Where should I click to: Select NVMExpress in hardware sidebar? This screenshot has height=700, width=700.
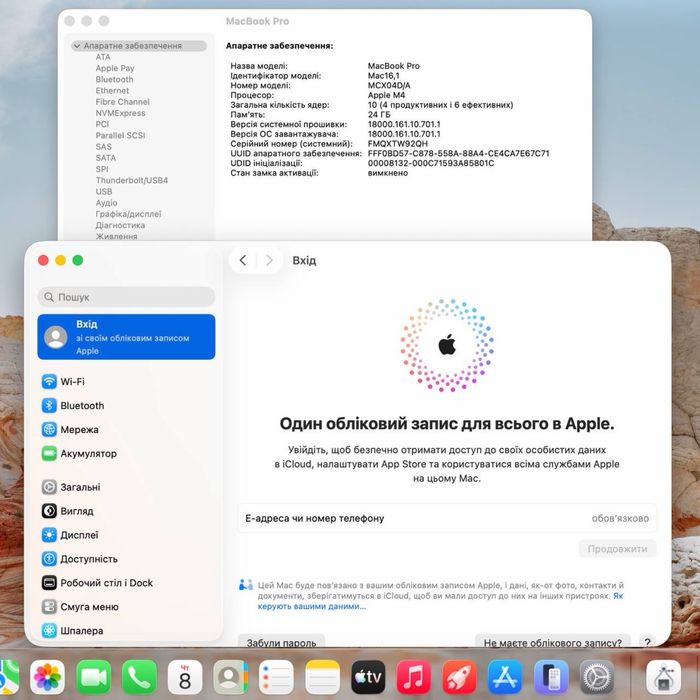121,113
